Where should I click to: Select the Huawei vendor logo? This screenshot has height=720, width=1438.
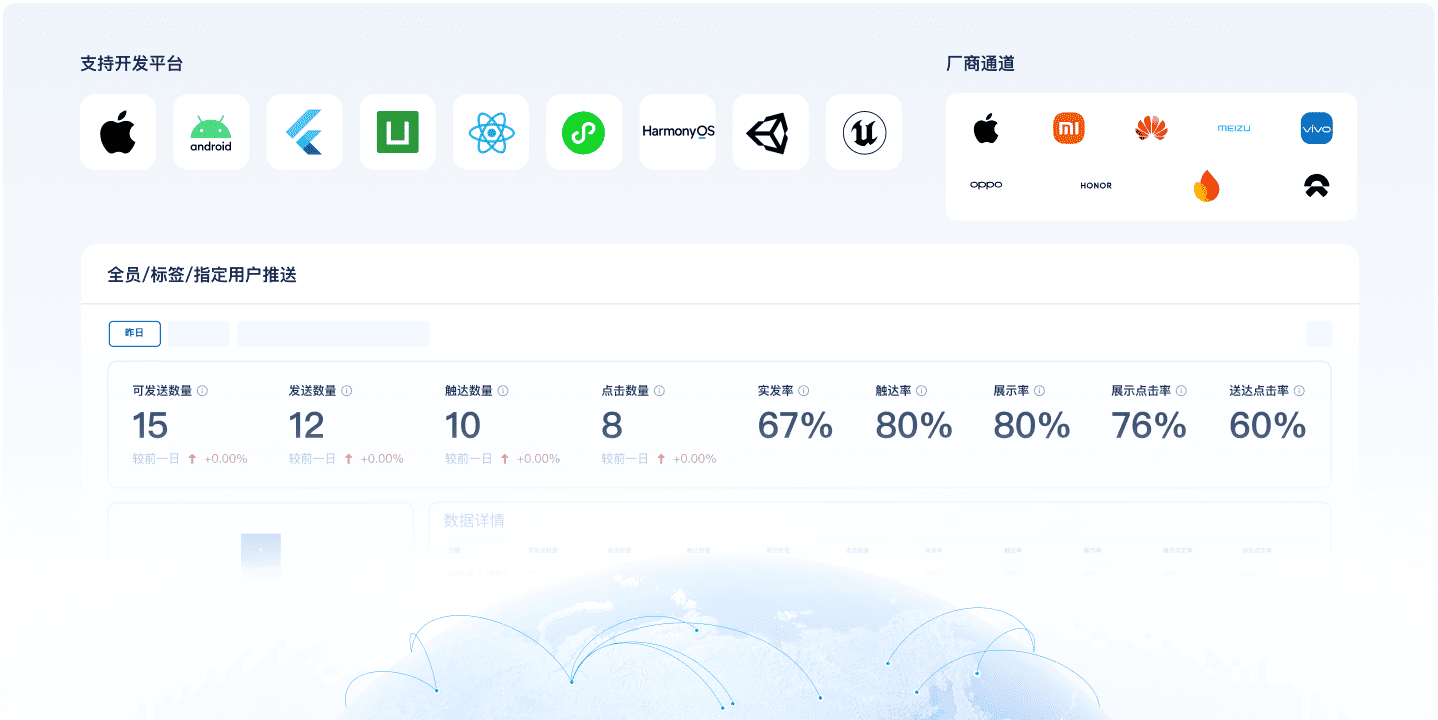click(1151, 128)
